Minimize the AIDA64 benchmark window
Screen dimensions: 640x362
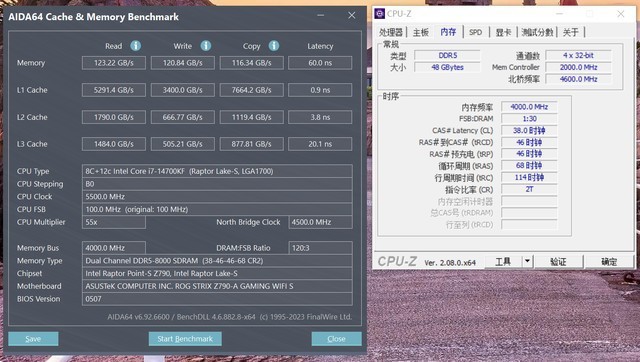[321, 16]
